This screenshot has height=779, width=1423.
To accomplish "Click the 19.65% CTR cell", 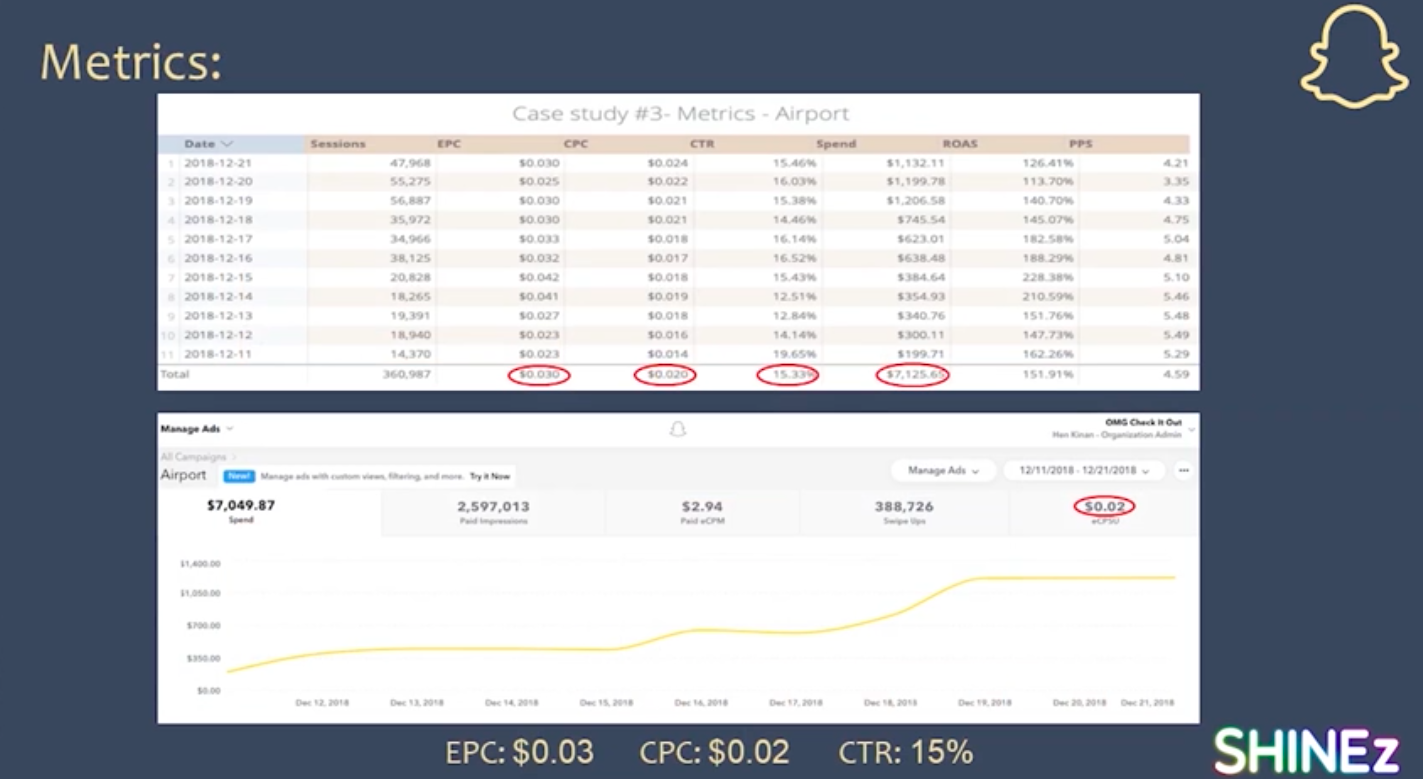I will pyautogui.click(x=797, y=354).
